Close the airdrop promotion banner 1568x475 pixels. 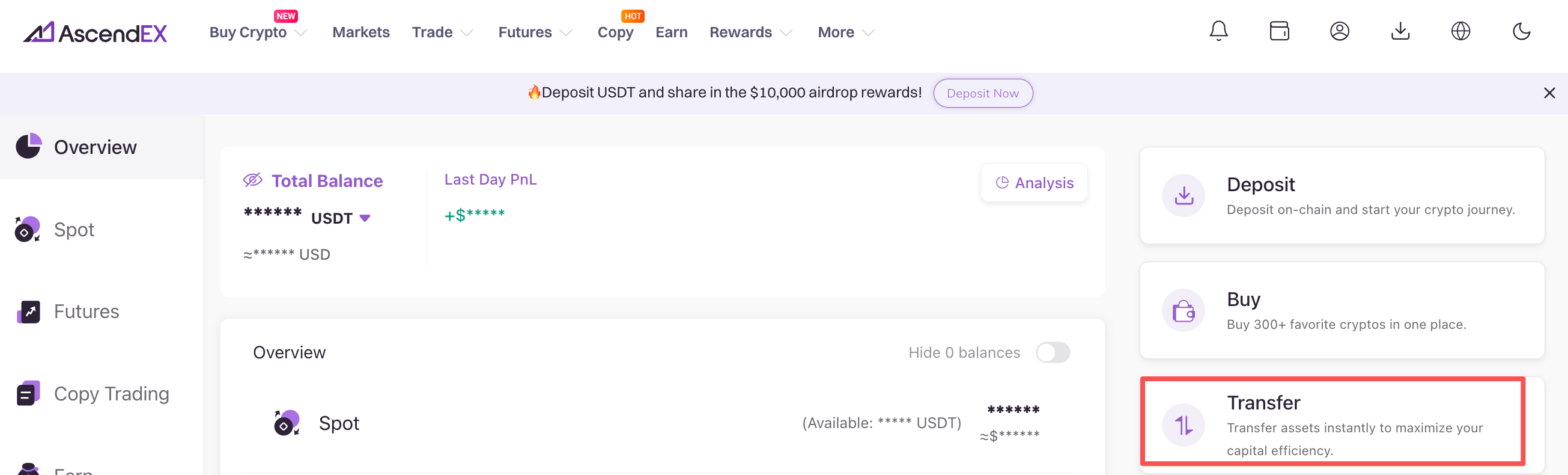pyautogui.click(x=1549, y=93)
